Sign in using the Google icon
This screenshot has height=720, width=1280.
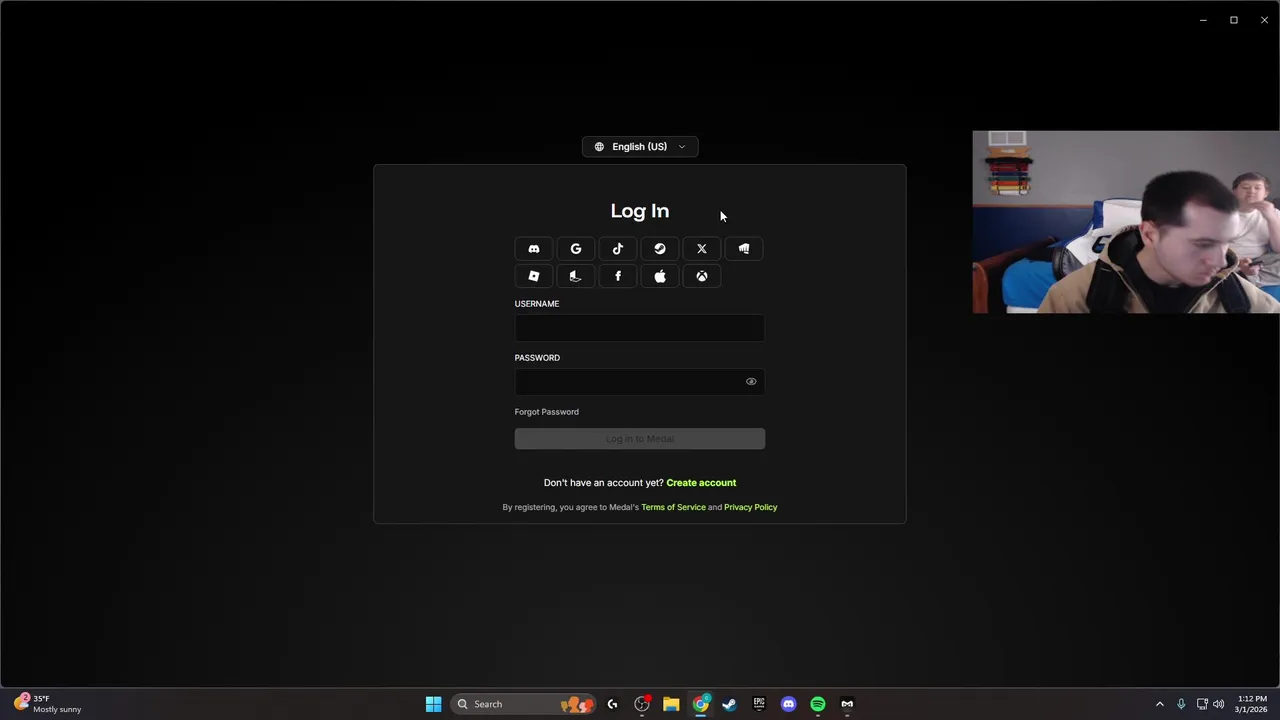click(576, 249)
